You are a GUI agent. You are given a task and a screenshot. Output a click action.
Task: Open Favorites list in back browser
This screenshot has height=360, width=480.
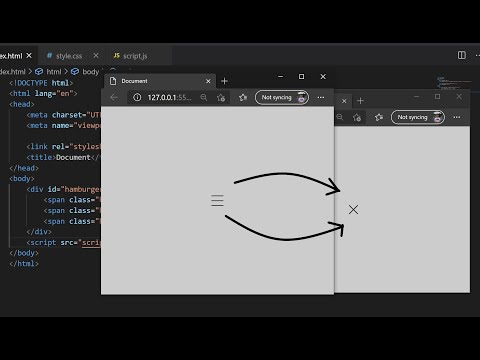379,117
